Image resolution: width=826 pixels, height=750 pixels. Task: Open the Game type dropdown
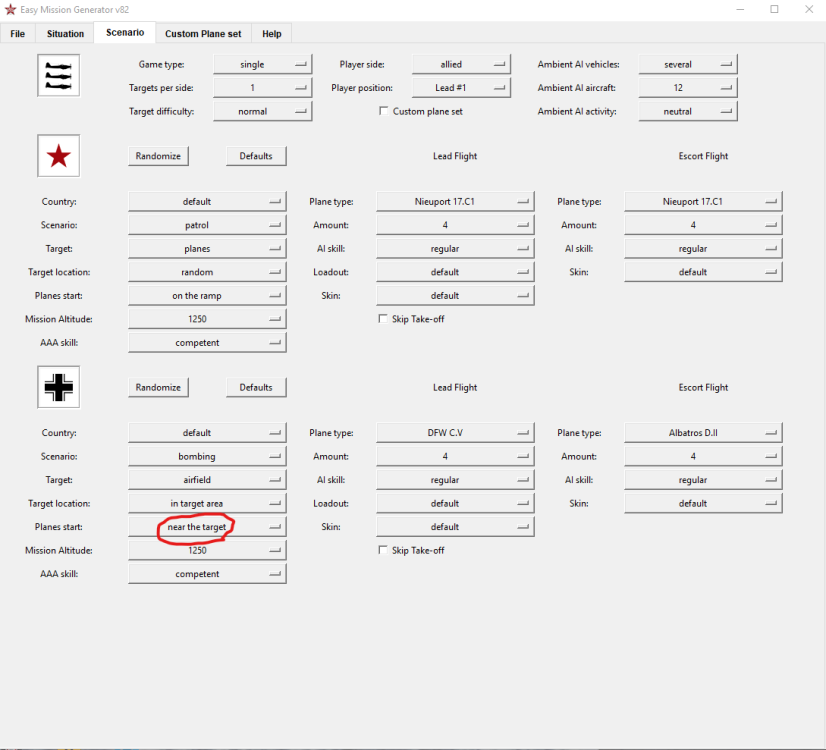(262, 64)
